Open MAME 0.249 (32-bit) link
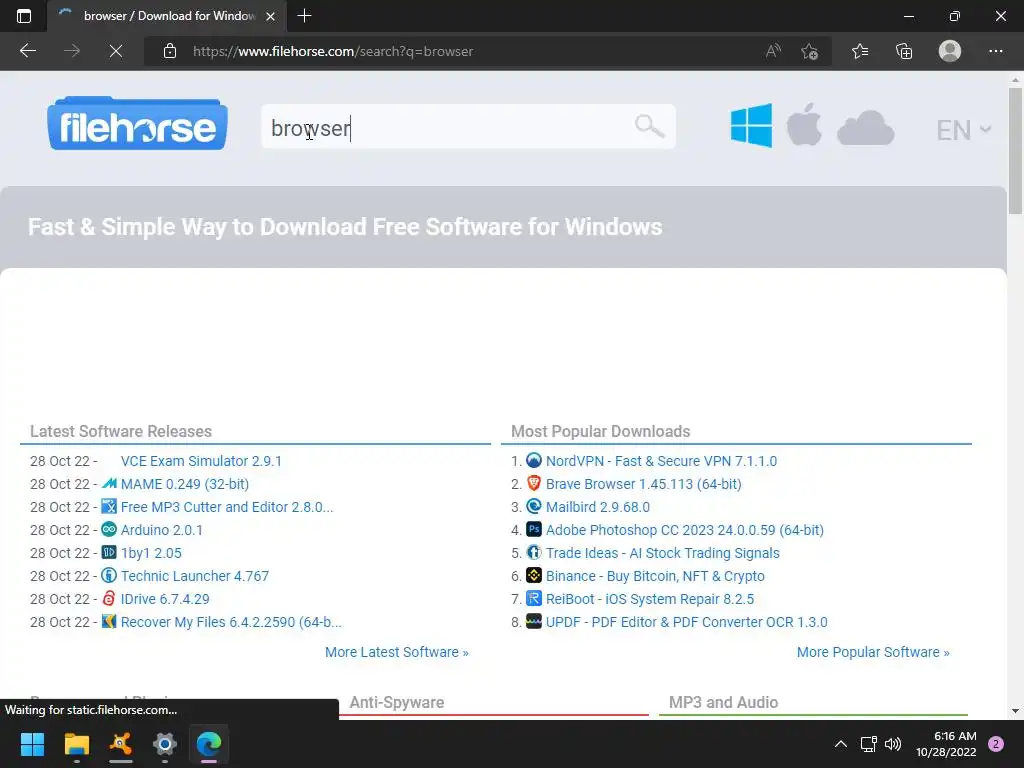Viewport: 1024px width, 768px height. [x=185, y=484]
